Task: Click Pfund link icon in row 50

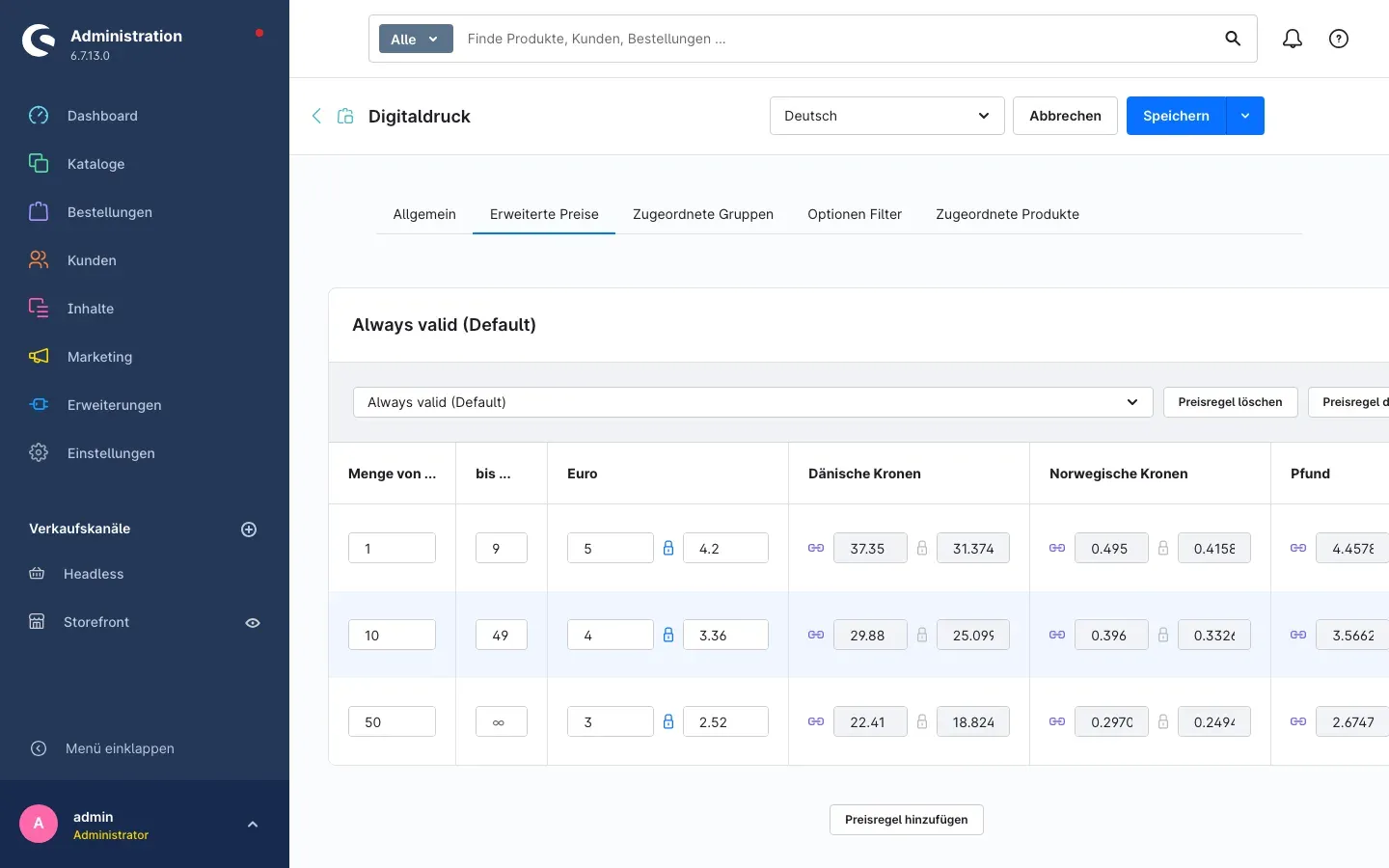Action: [x=1298, y=721]
